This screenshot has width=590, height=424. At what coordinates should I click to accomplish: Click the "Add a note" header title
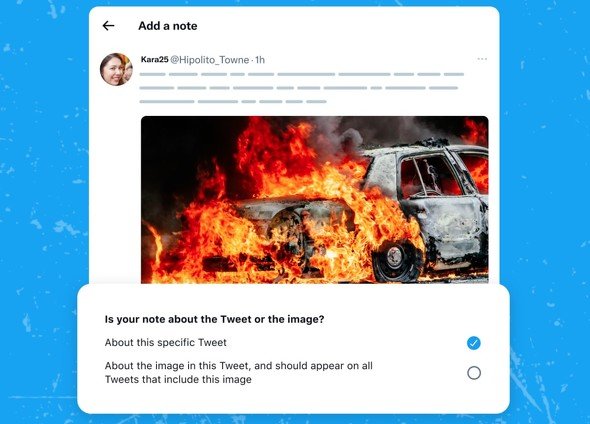pos(168,26)
